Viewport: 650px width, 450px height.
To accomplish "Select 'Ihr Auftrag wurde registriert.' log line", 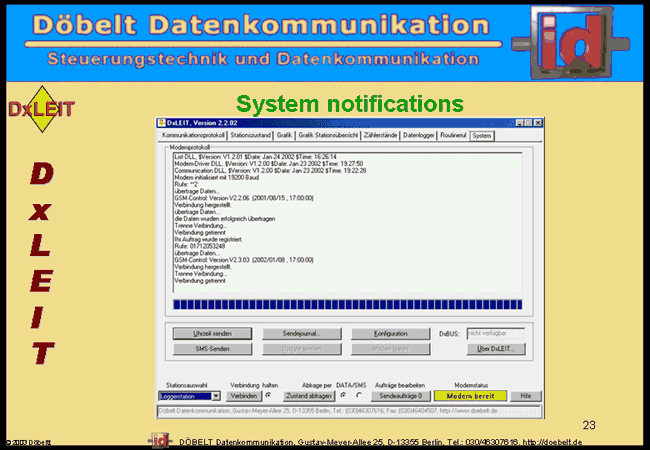I will click(x=209, y=240).
